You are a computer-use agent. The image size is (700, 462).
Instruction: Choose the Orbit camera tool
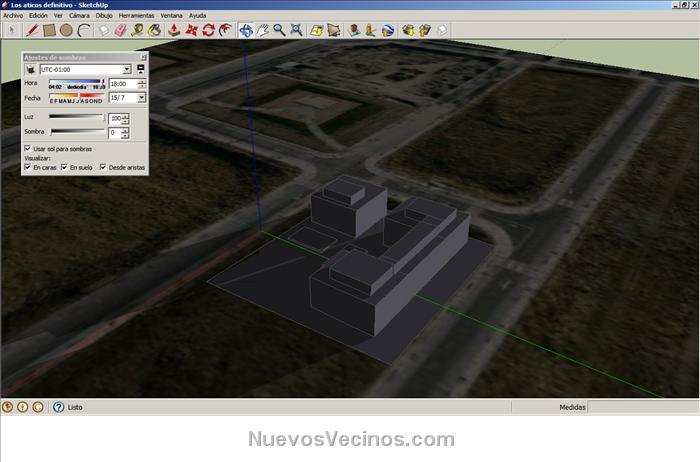[x=246, y=30]
